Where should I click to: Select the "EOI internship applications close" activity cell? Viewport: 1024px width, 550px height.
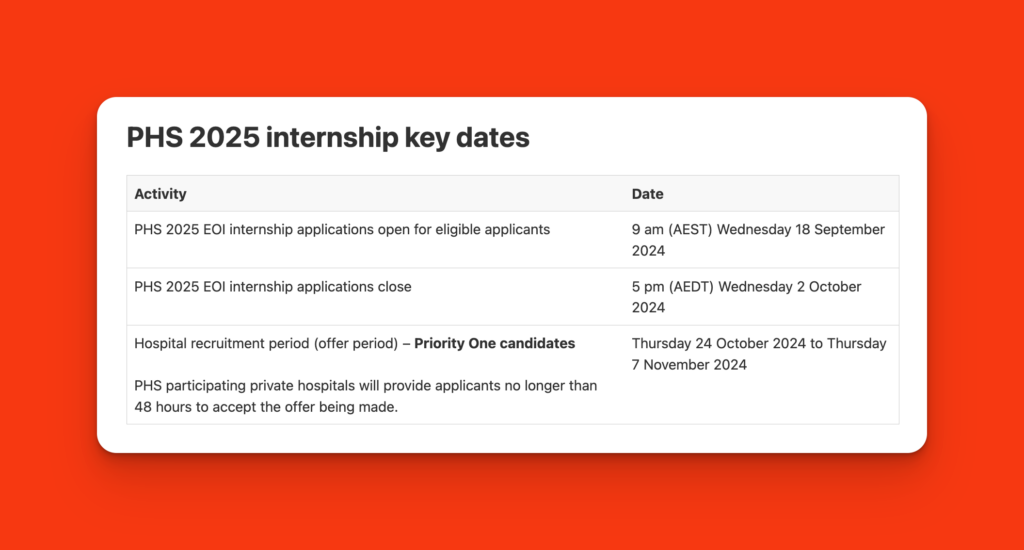(273, 286)
